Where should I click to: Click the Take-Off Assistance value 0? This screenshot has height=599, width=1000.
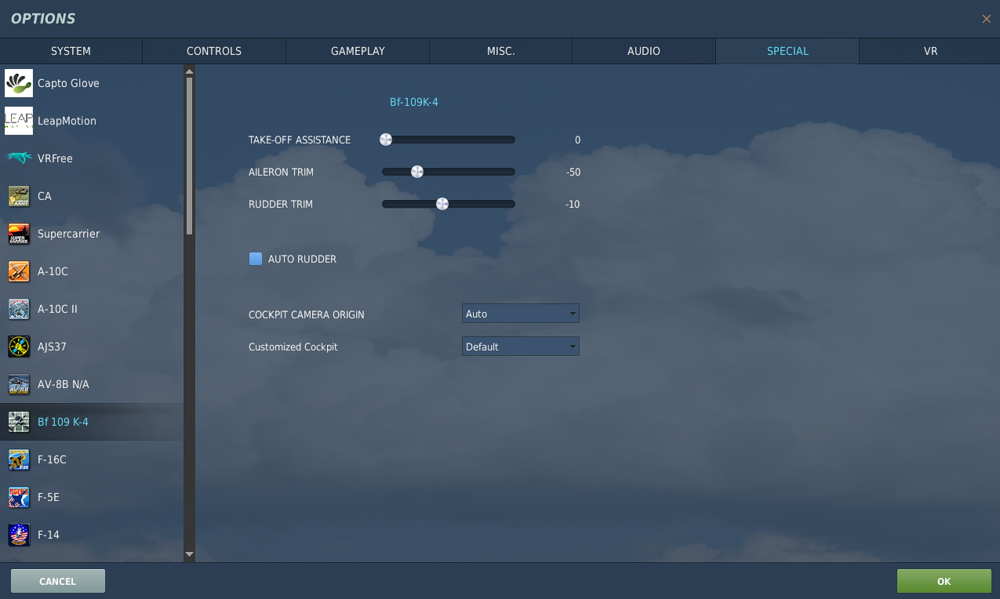click(x=577, y=140)
